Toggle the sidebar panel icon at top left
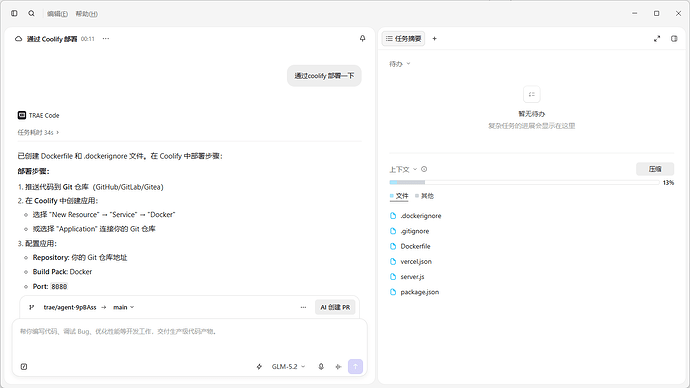Screen dimensions: 690x388 (14, 14)
